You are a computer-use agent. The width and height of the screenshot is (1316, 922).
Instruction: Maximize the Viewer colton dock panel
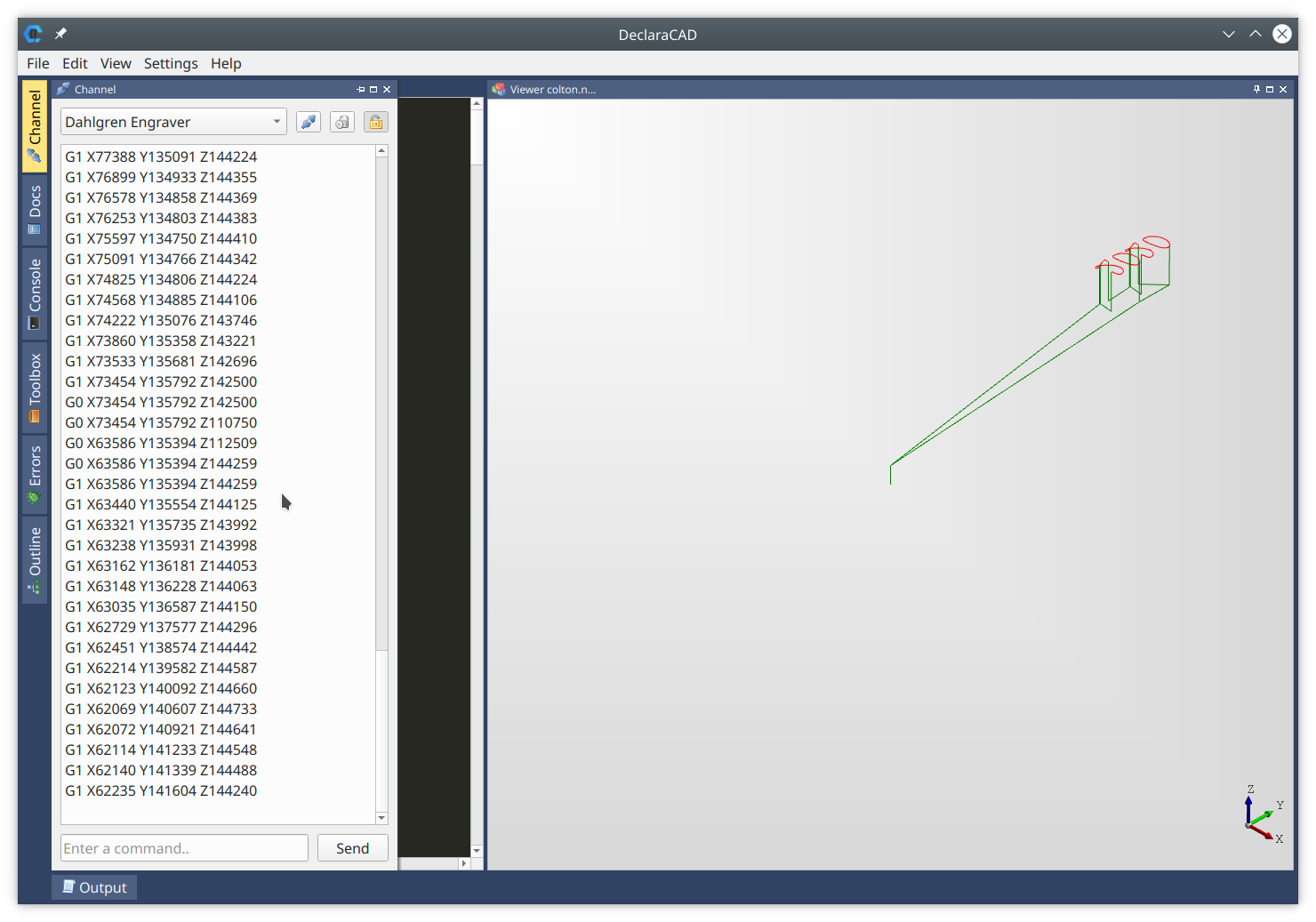[x=1270, y=89]
